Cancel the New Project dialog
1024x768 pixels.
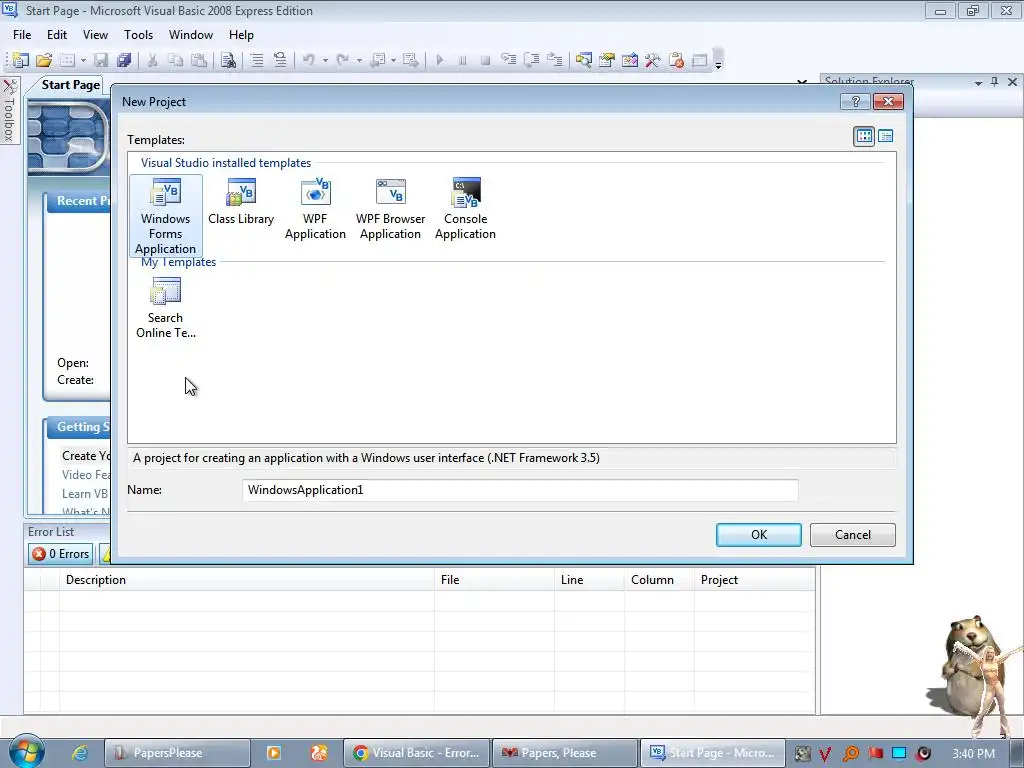tap(853, 534)
